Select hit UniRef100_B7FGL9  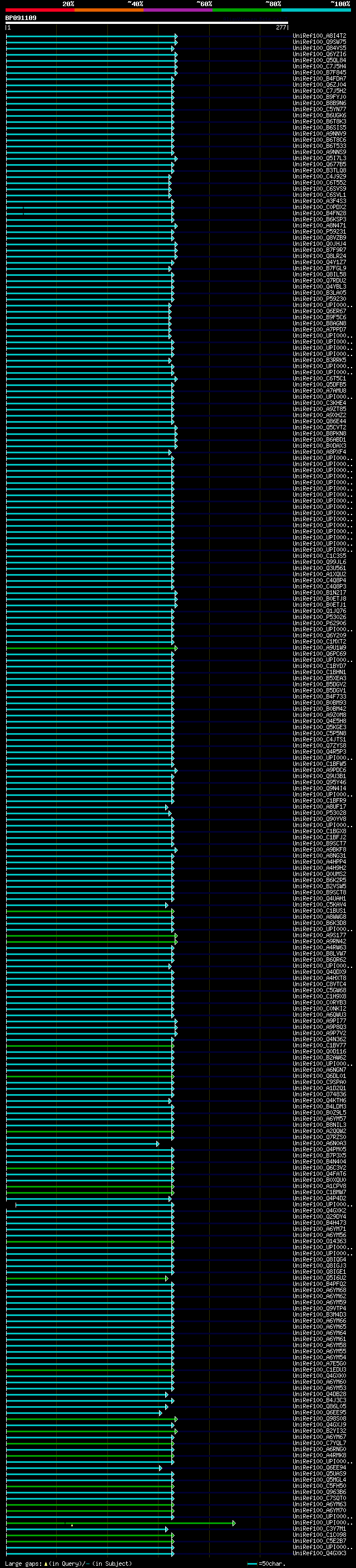pos(319,269)
